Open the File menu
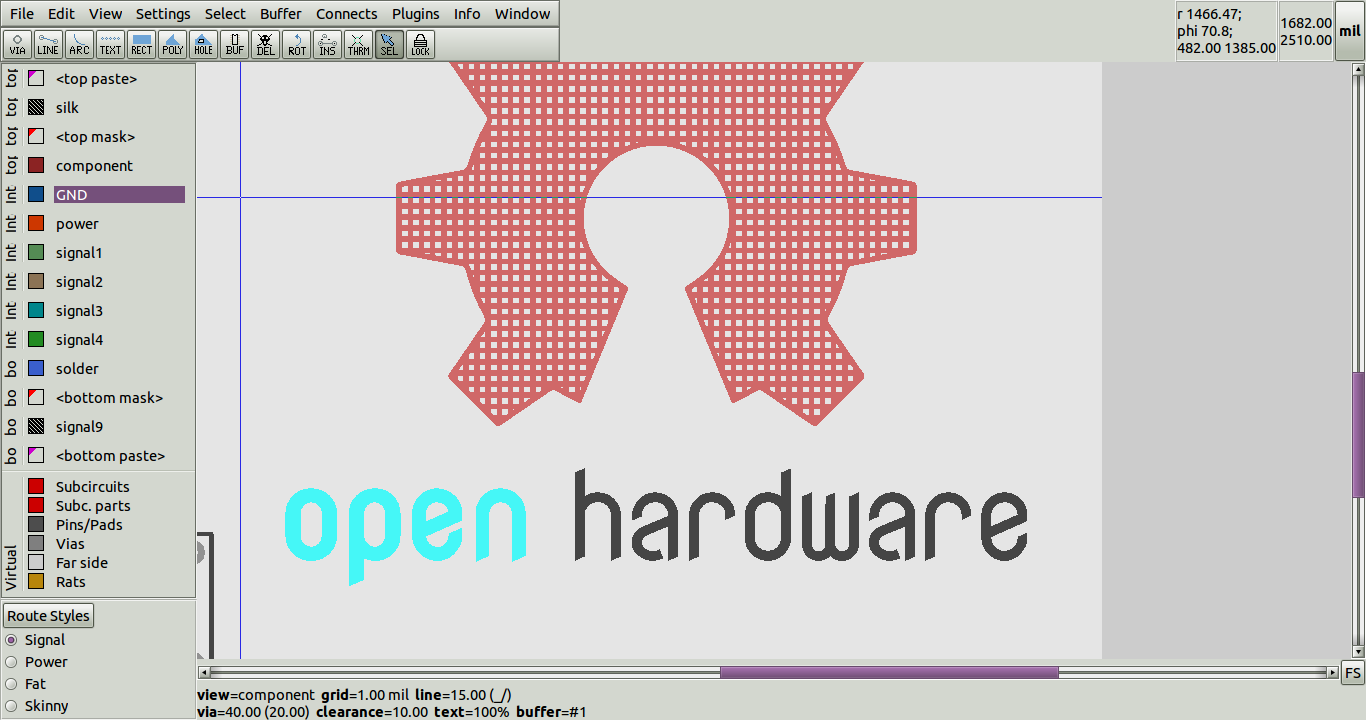 [x=22, y=14]
